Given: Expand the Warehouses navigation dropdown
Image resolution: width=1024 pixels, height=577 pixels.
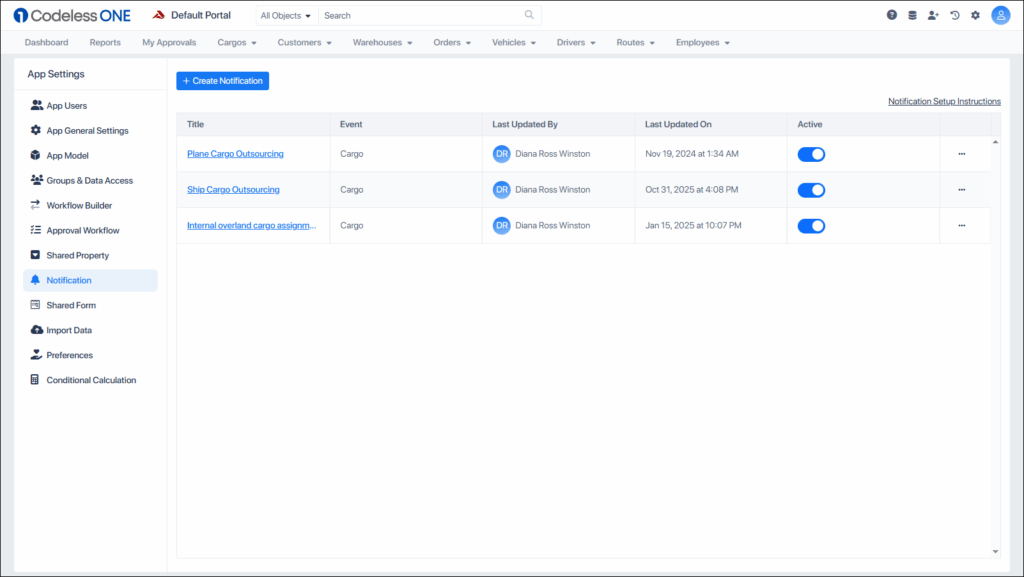Looking at the screenshot, I should click(x=382, y=42).
